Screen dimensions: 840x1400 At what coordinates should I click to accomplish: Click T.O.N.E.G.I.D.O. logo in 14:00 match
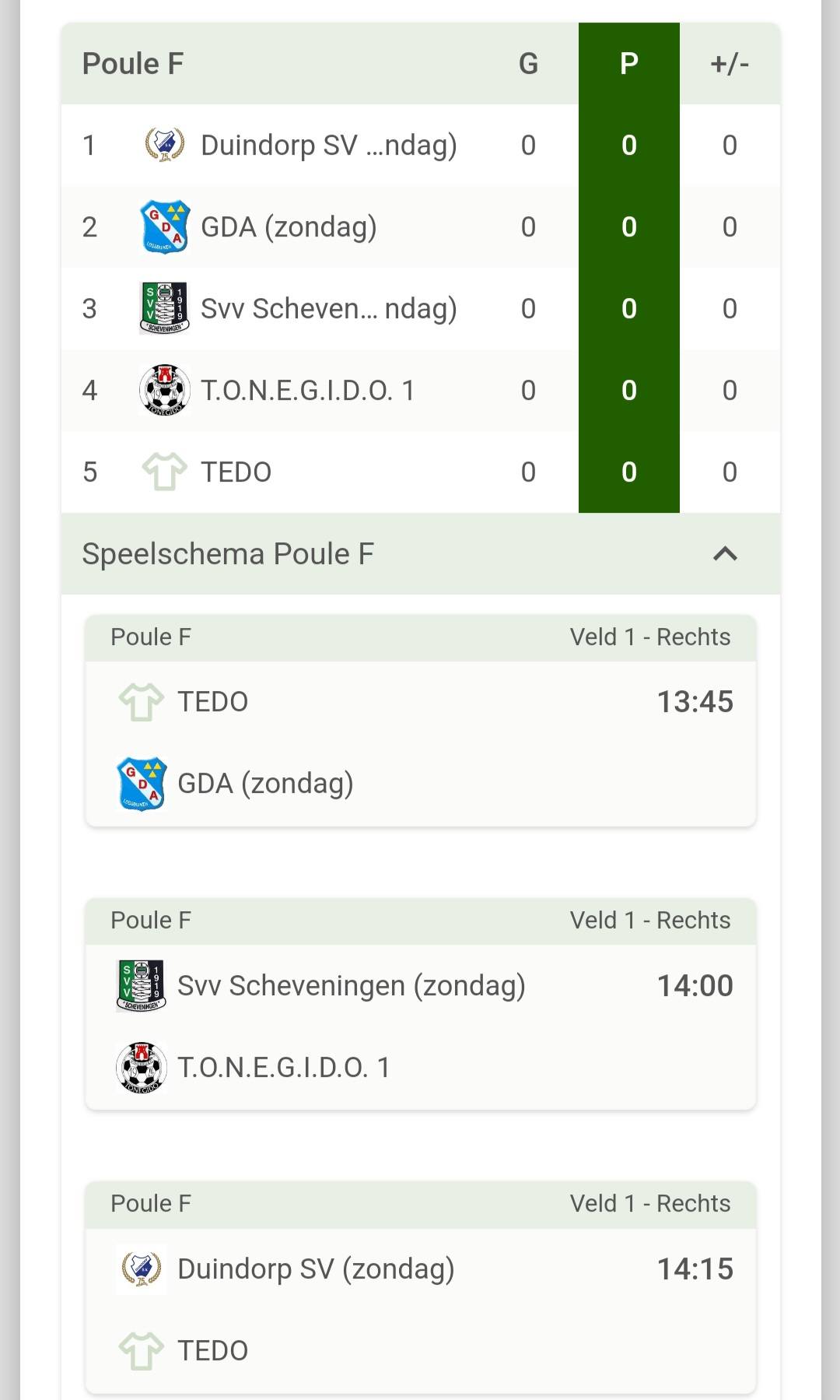(x=141, y=1067)
